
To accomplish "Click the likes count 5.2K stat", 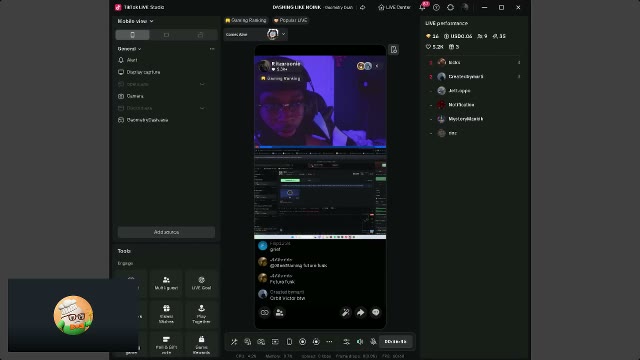I will point(434,47).
